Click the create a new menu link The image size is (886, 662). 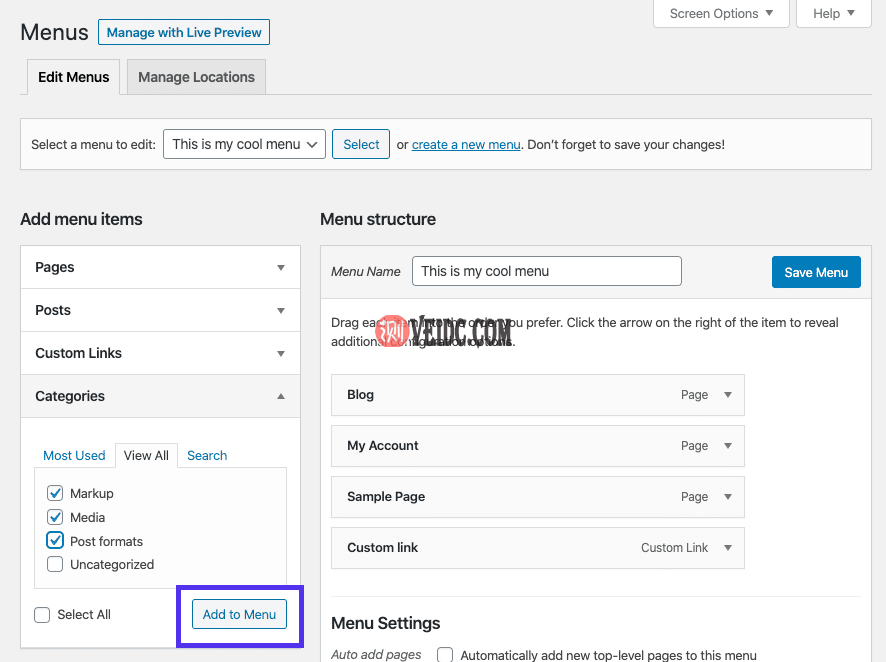pos(466,145)
